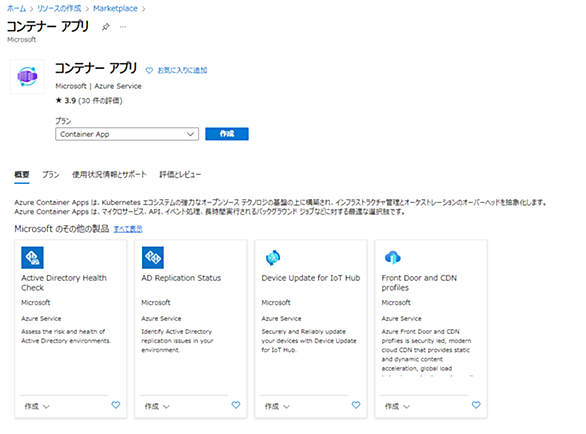Go to Marketplace breadcrumb
The image size is (586, 434).
tap(115, 9)
